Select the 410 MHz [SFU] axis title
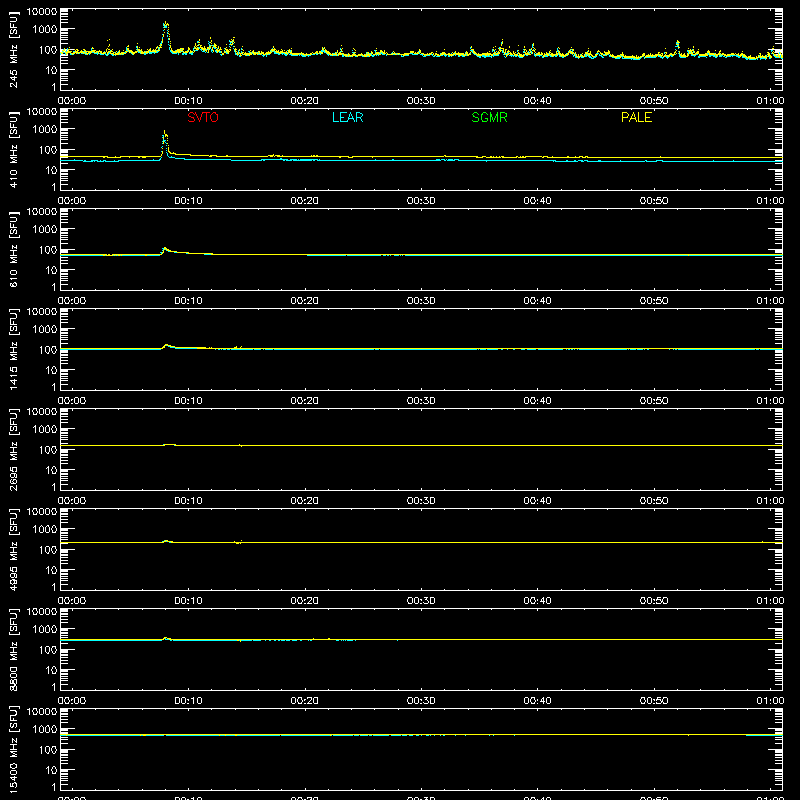This screenshot has width=800, height=800. (14, 149)
